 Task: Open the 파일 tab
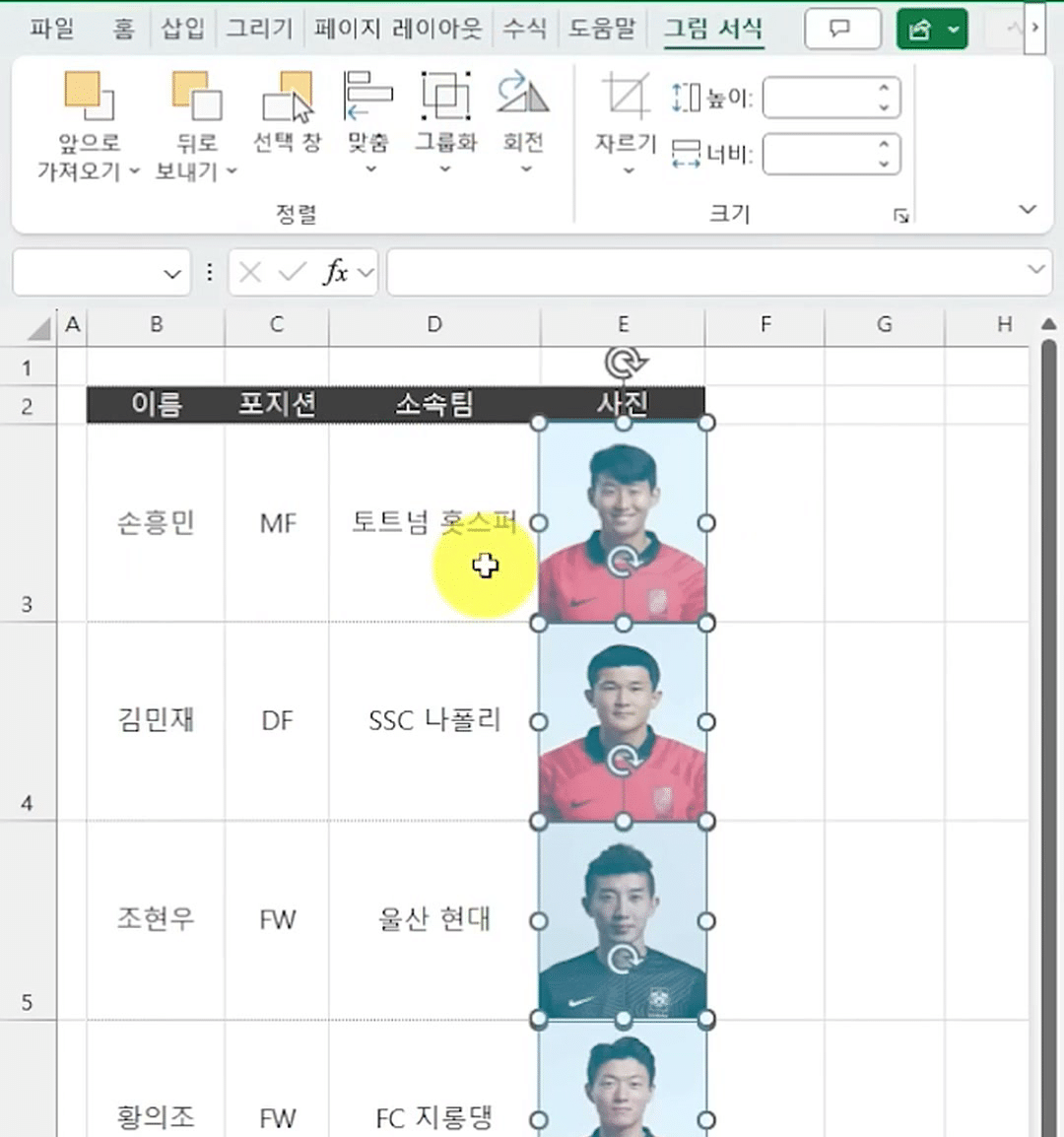tap(51, 29)
